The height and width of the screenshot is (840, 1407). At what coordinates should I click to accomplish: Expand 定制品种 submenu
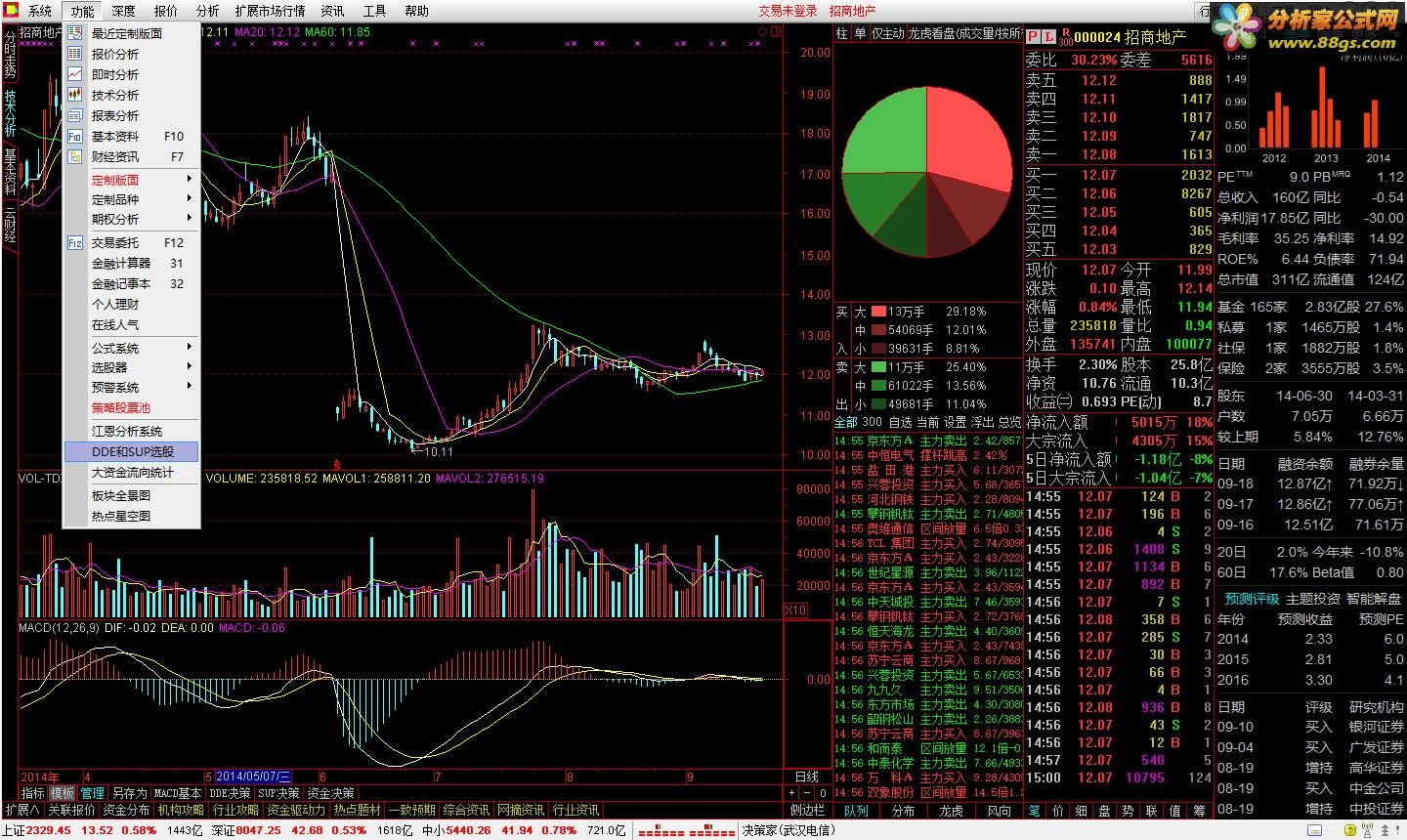[131, 199]
